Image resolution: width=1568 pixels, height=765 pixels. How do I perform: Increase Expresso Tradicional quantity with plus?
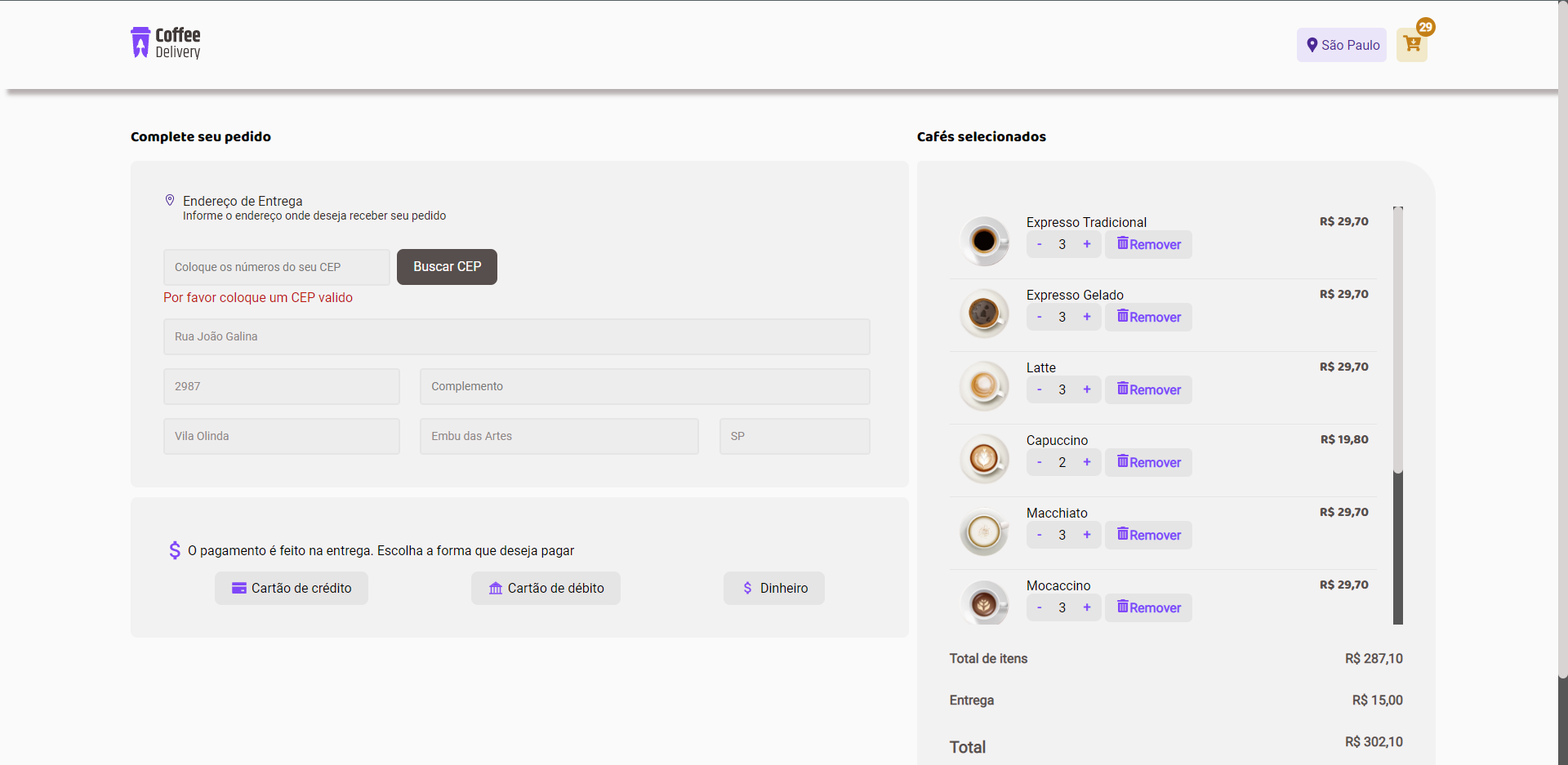[1087, 244]
